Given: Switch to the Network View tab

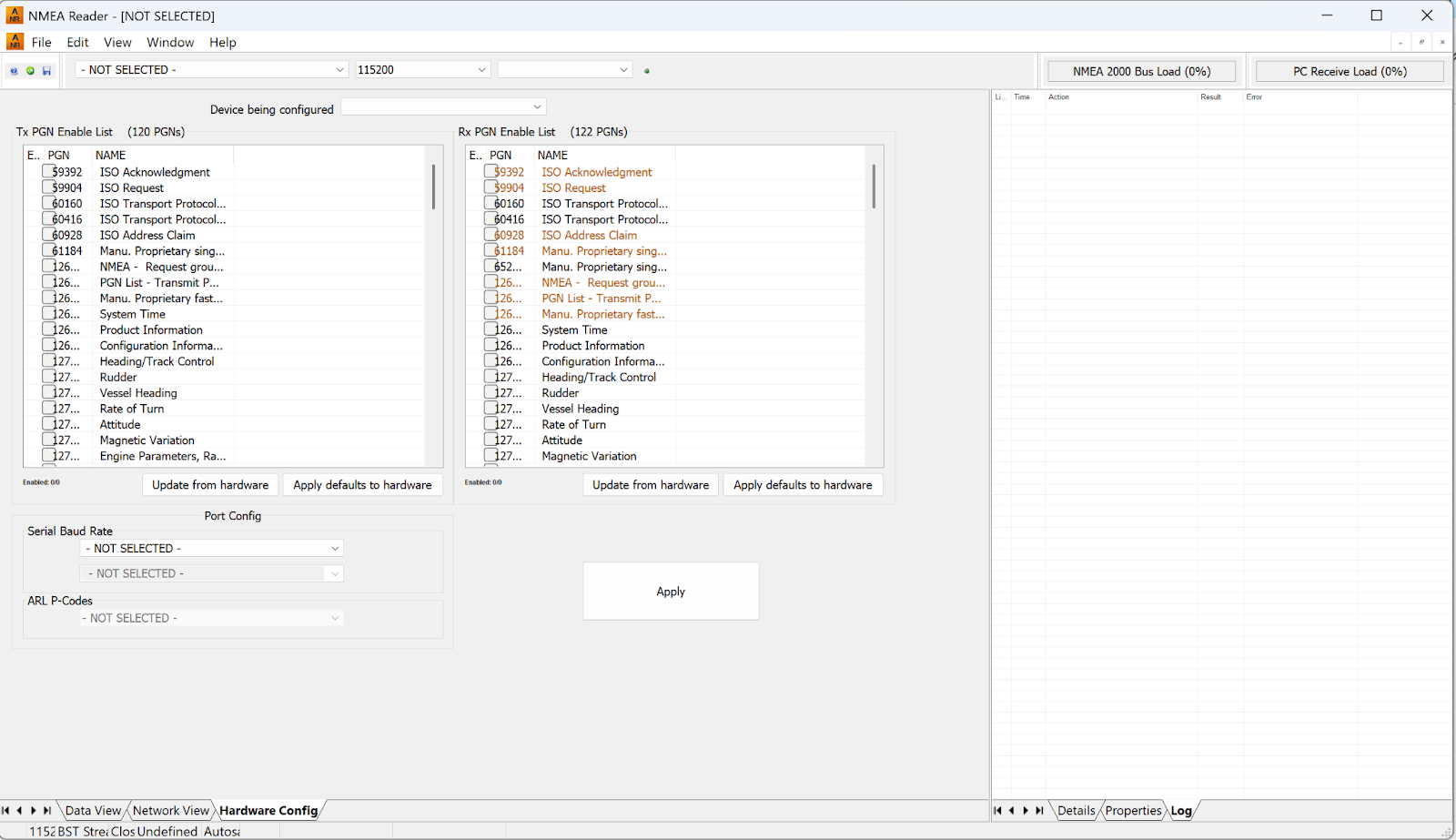Looking at the screenshot, I should (171, 811).
